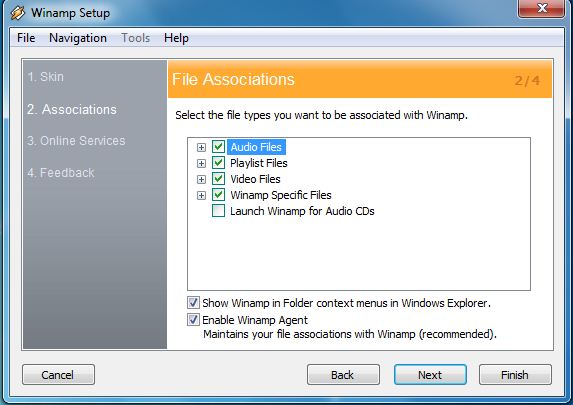Uncheck the Audio Files checkbox

219,147
